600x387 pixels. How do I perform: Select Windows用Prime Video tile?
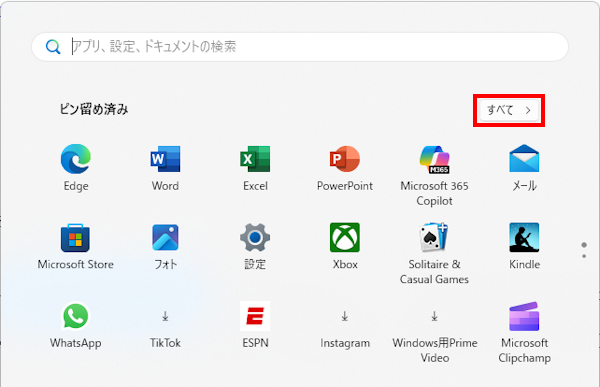(434, 316)
